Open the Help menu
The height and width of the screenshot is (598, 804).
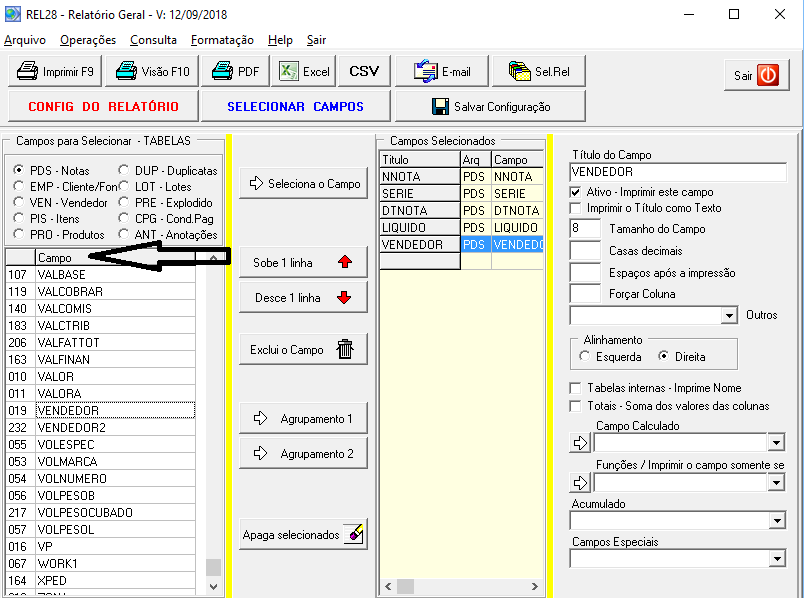pyautogui.click(x=280, y=40)
